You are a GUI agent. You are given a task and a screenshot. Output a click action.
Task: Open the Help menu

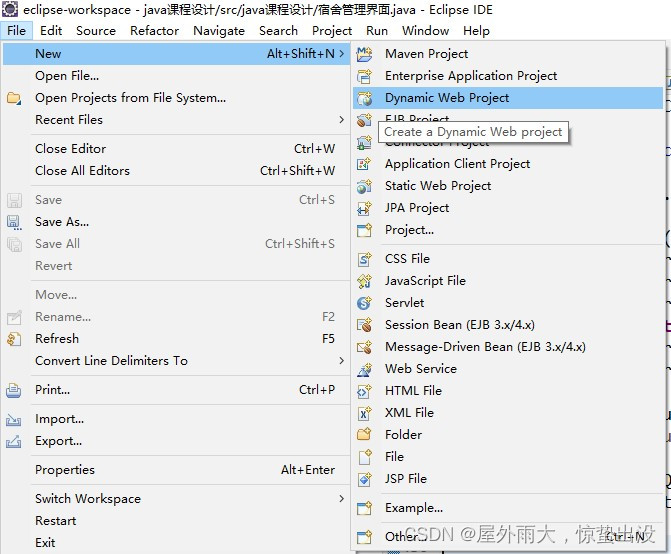(476, 31)
